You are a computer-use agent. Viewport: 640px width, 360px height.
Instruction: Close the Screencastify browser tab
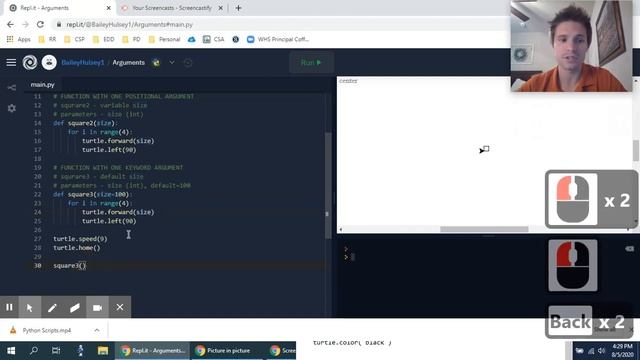tap(220, 8)
